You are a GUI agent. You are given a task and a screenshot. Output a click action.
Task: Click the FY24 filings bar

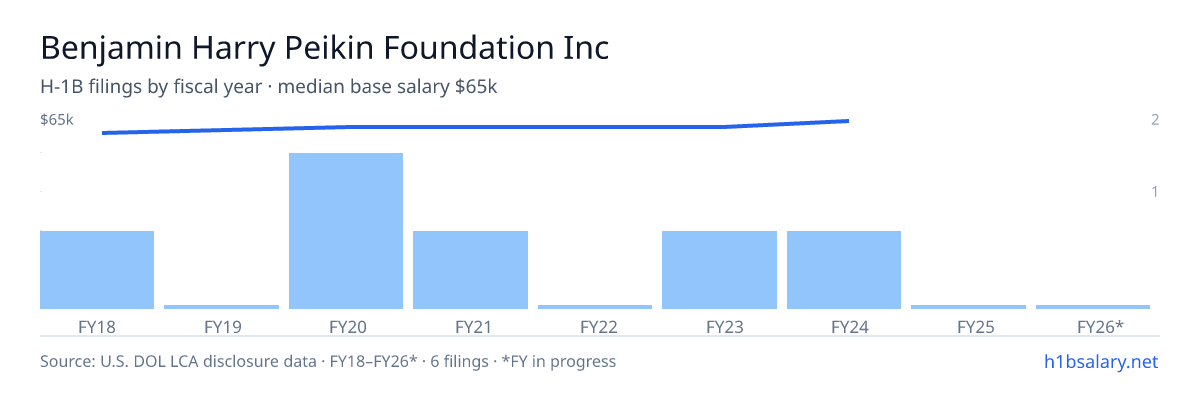[844, 270]
